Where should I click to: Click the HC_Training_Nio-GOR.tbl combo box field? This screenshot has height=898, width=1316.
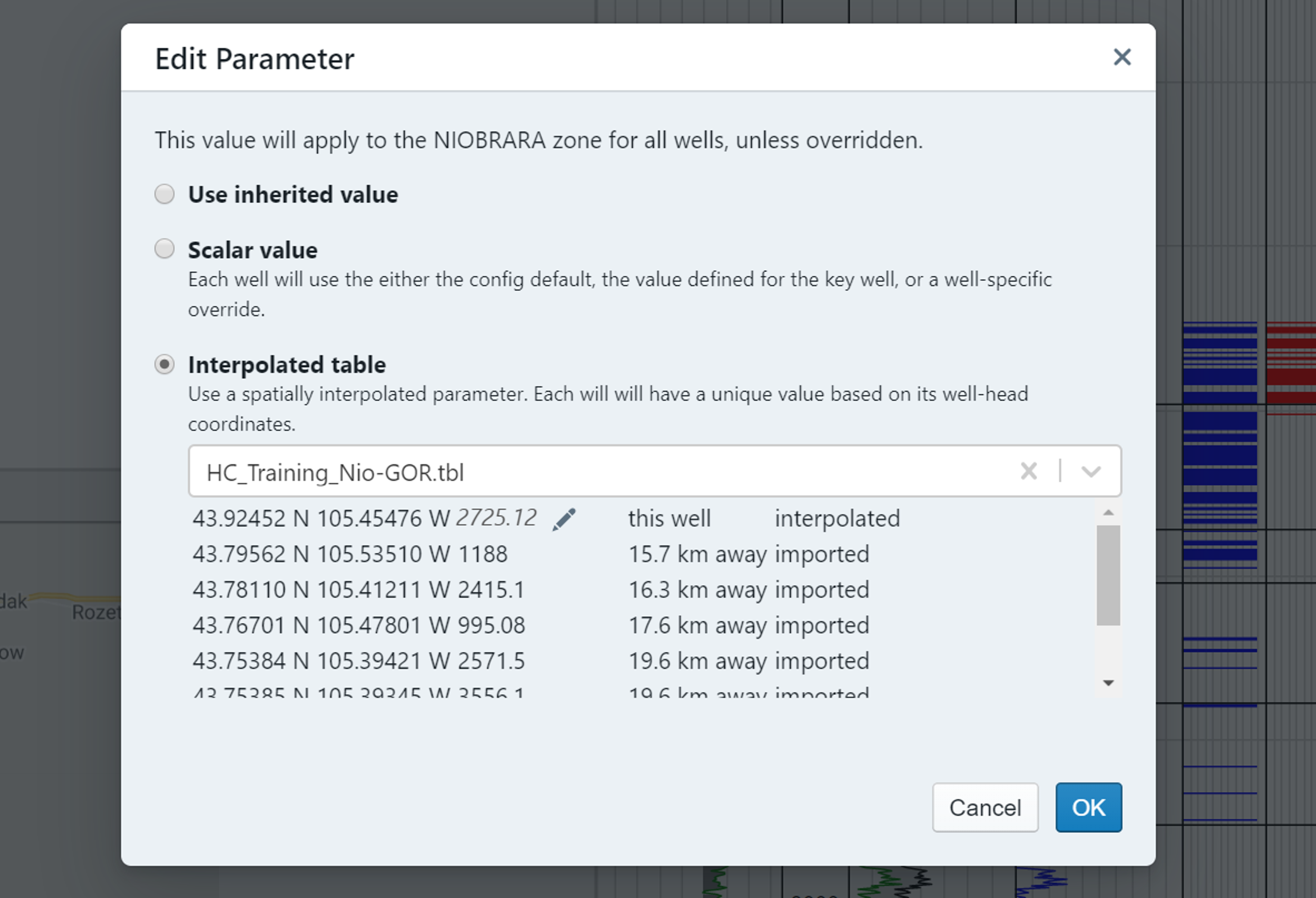[x=595, y=471]
